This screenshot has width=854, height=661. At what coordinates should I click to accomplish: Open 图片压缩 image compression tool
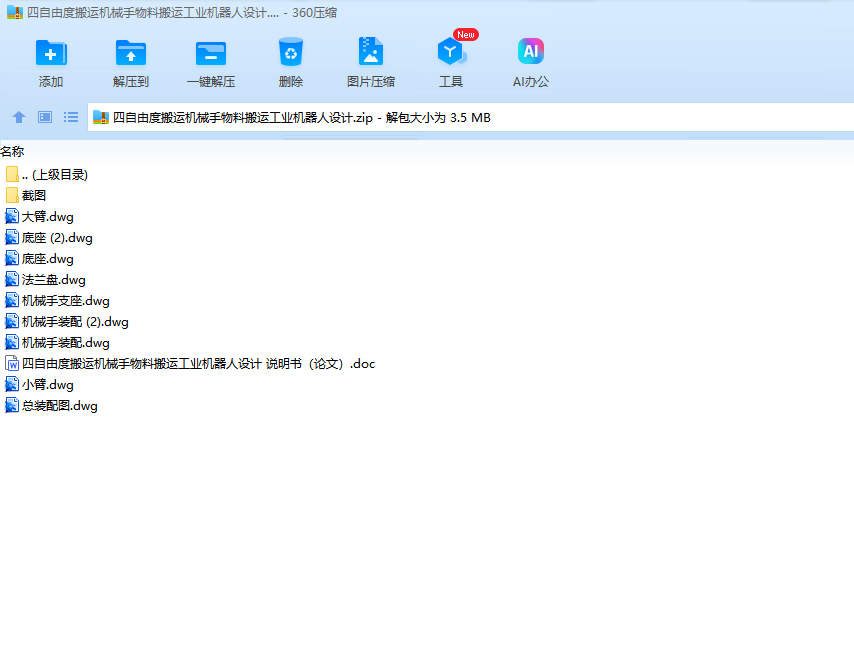(371, 52)
